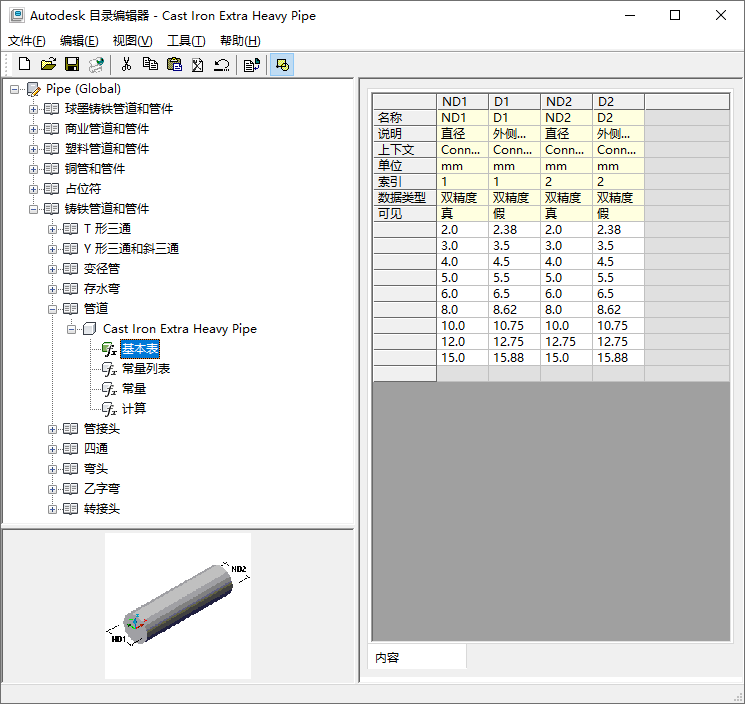Image resolution: width=745 pixels, height=704 pixels.
Task: Toggle the highlighted yellow view toolbar button
Action: click(x=282, y=64)
